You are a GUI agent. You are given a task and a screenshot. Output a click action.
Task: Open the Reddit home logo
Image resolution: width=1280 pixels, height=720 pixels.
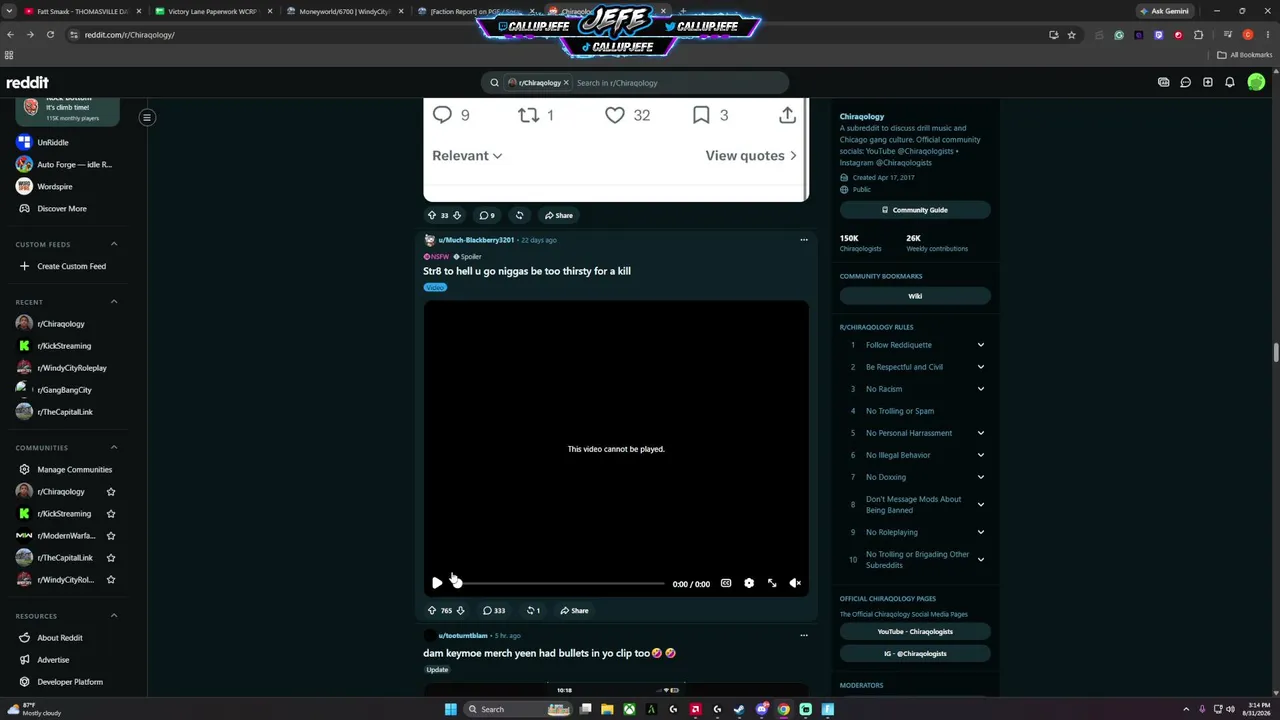pyautogui.click(x=27, y=83)
